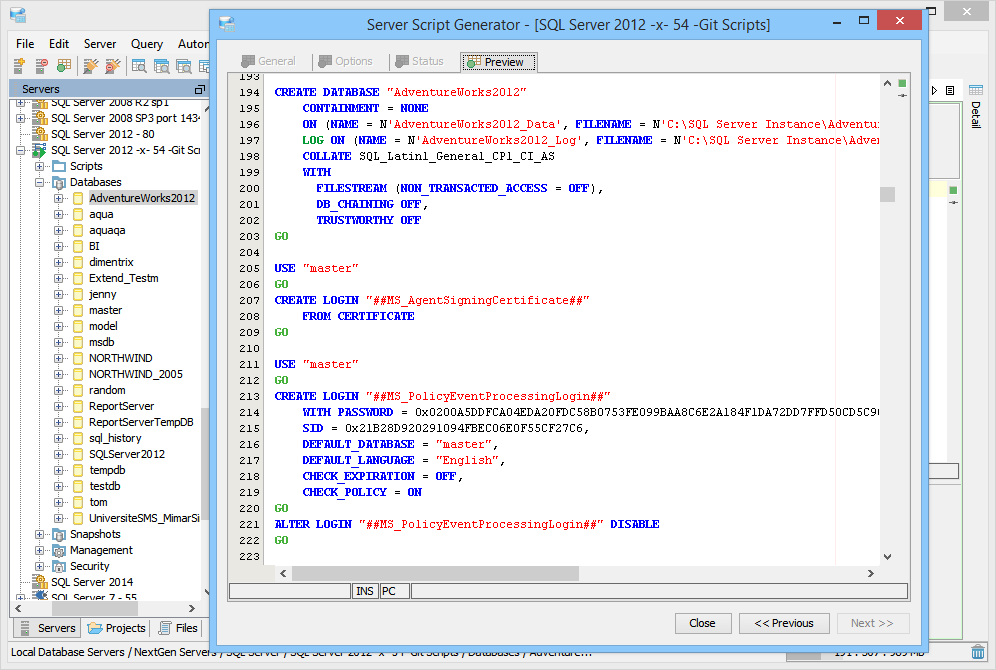Click the Scripts folder icon in the tree
The image size is (996, 670).
[x=59, y=166]
